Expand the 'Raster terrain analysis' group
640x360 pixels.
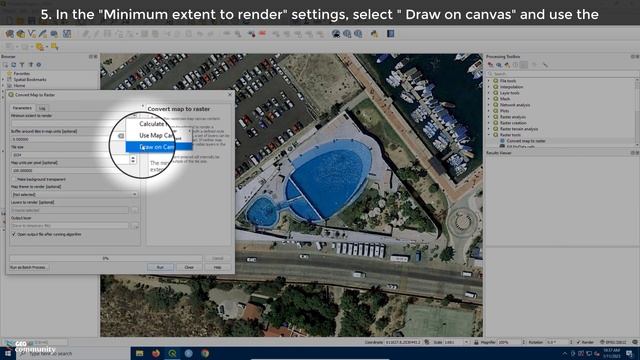click(489, 129)
